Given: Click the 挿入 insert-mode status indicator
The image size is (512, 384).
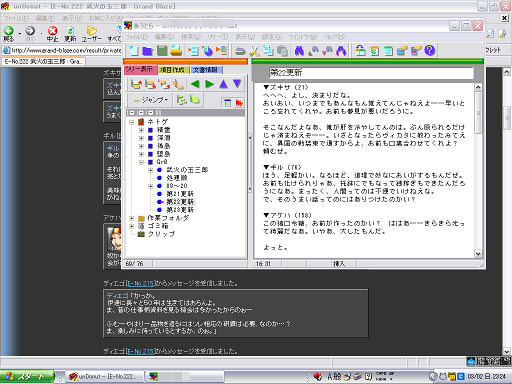Looking at the screenshot, I should (x=339, y=264).
